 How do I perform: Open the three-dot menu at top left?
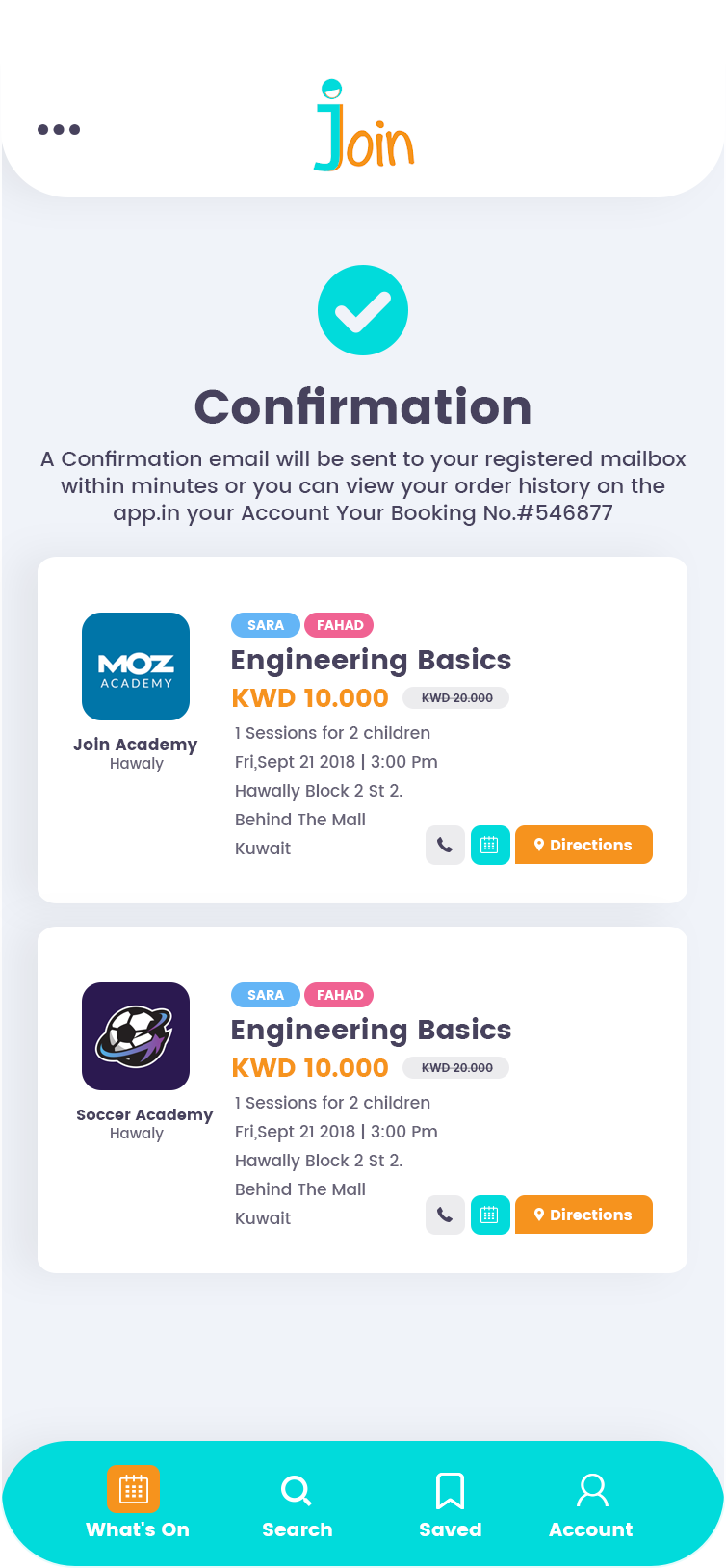59,128
